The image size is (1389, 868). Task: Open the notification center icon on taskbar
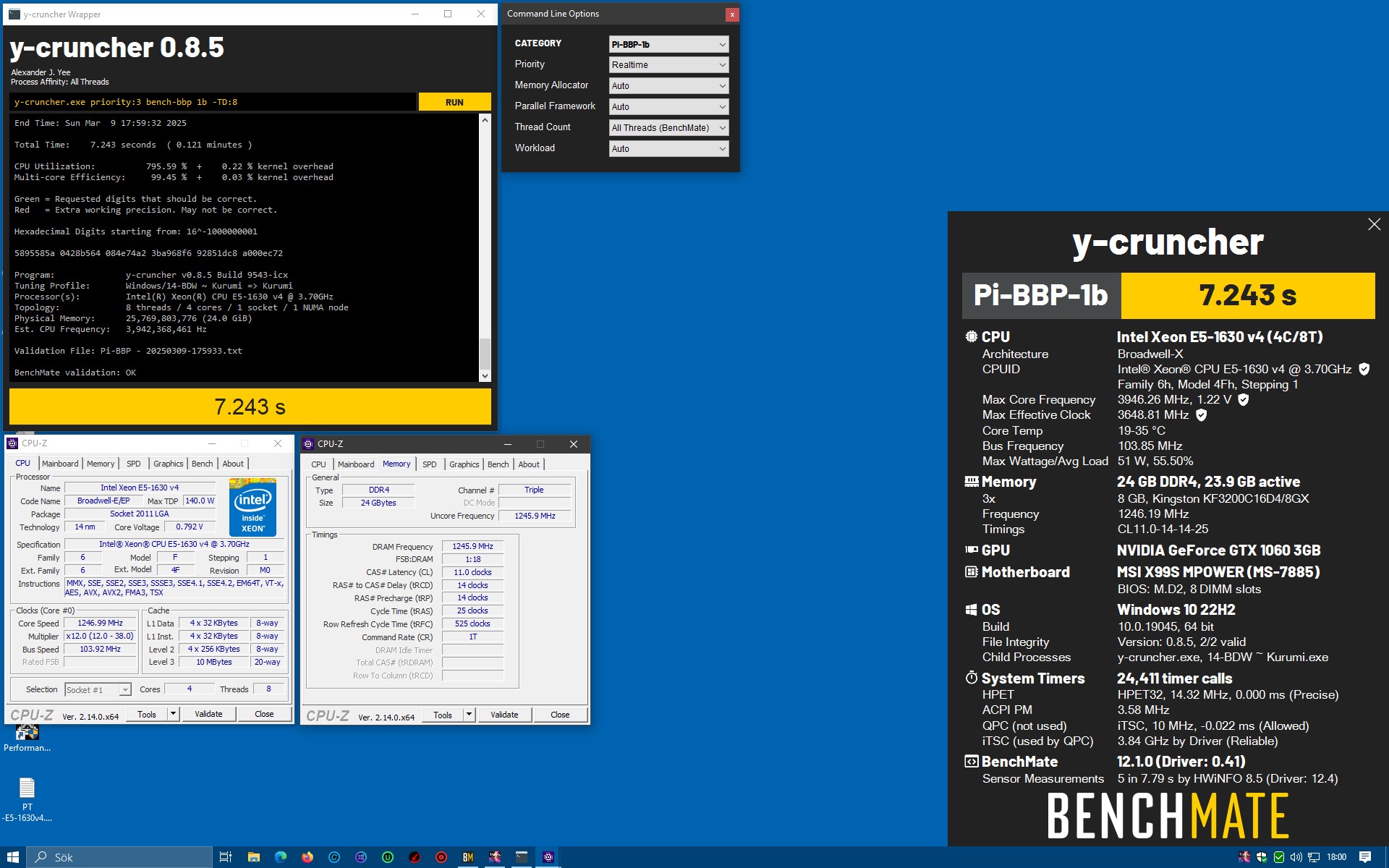[1365, 857]
